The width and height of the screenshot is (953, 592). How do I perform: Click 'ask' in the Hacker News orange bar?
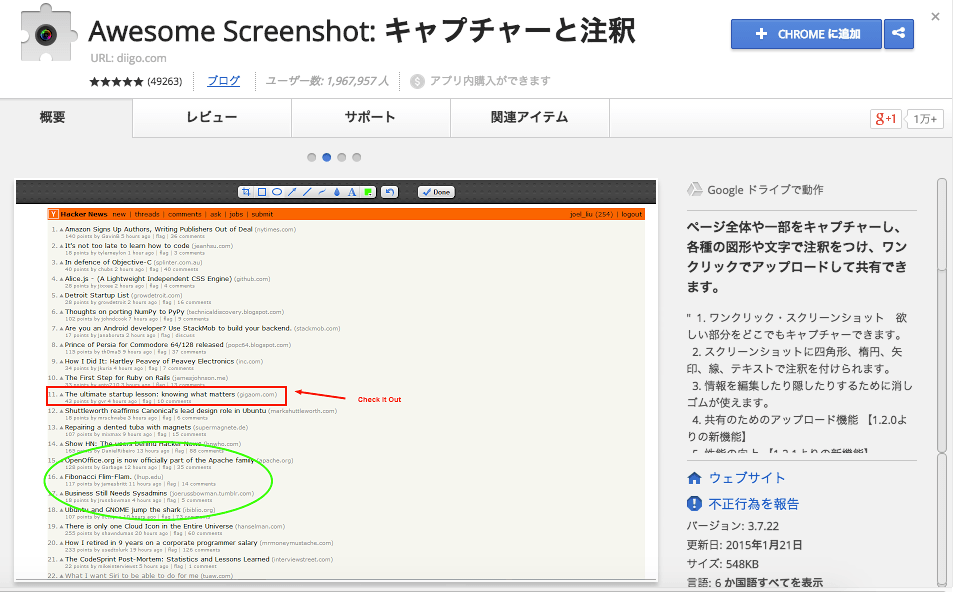coord(216,215)
